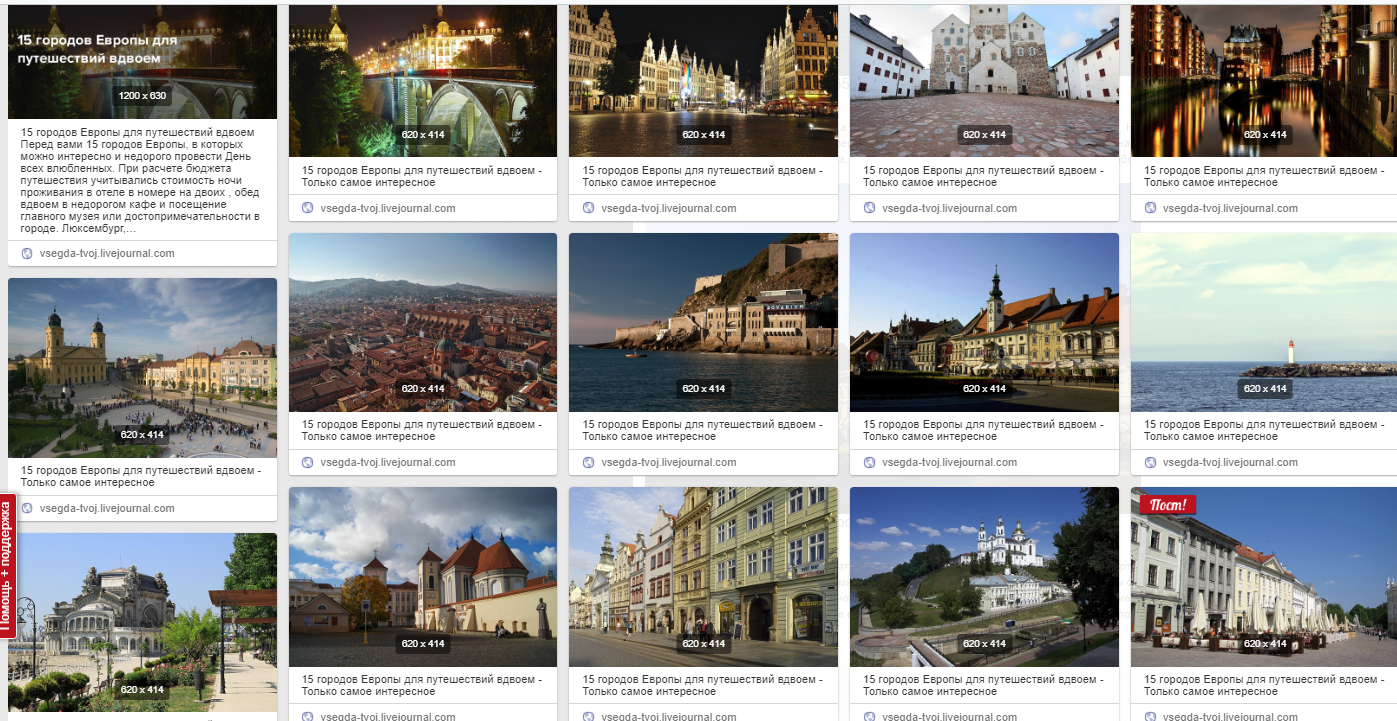Click the red "Пост!" badge on the café street photo
Image resolution: width=1397 pixels, height=721 pixels.
click(x=1167, y=505)
